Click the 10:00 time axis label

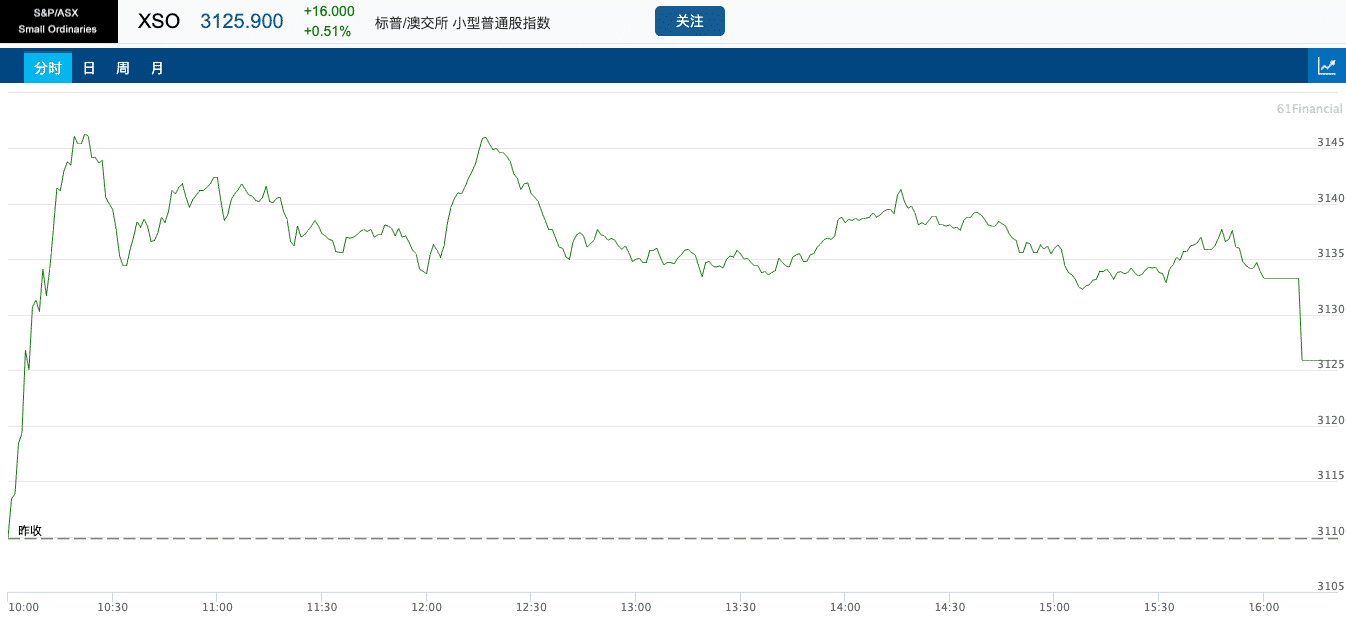(x=23, y=607)
